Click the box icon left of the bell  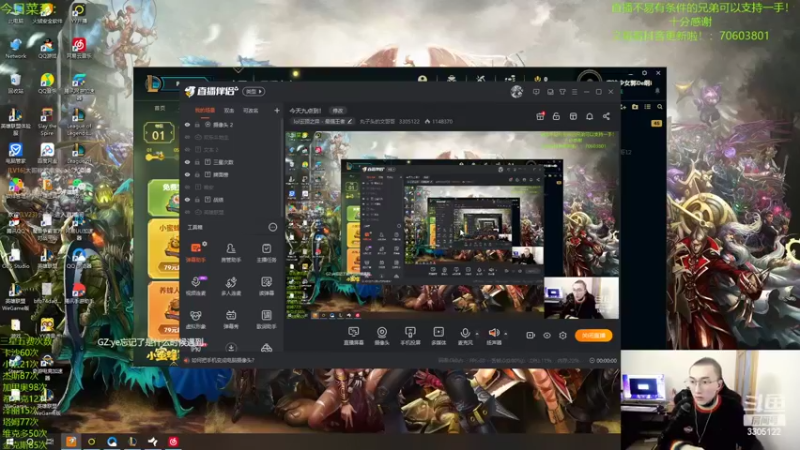click(x=573, y=116)
